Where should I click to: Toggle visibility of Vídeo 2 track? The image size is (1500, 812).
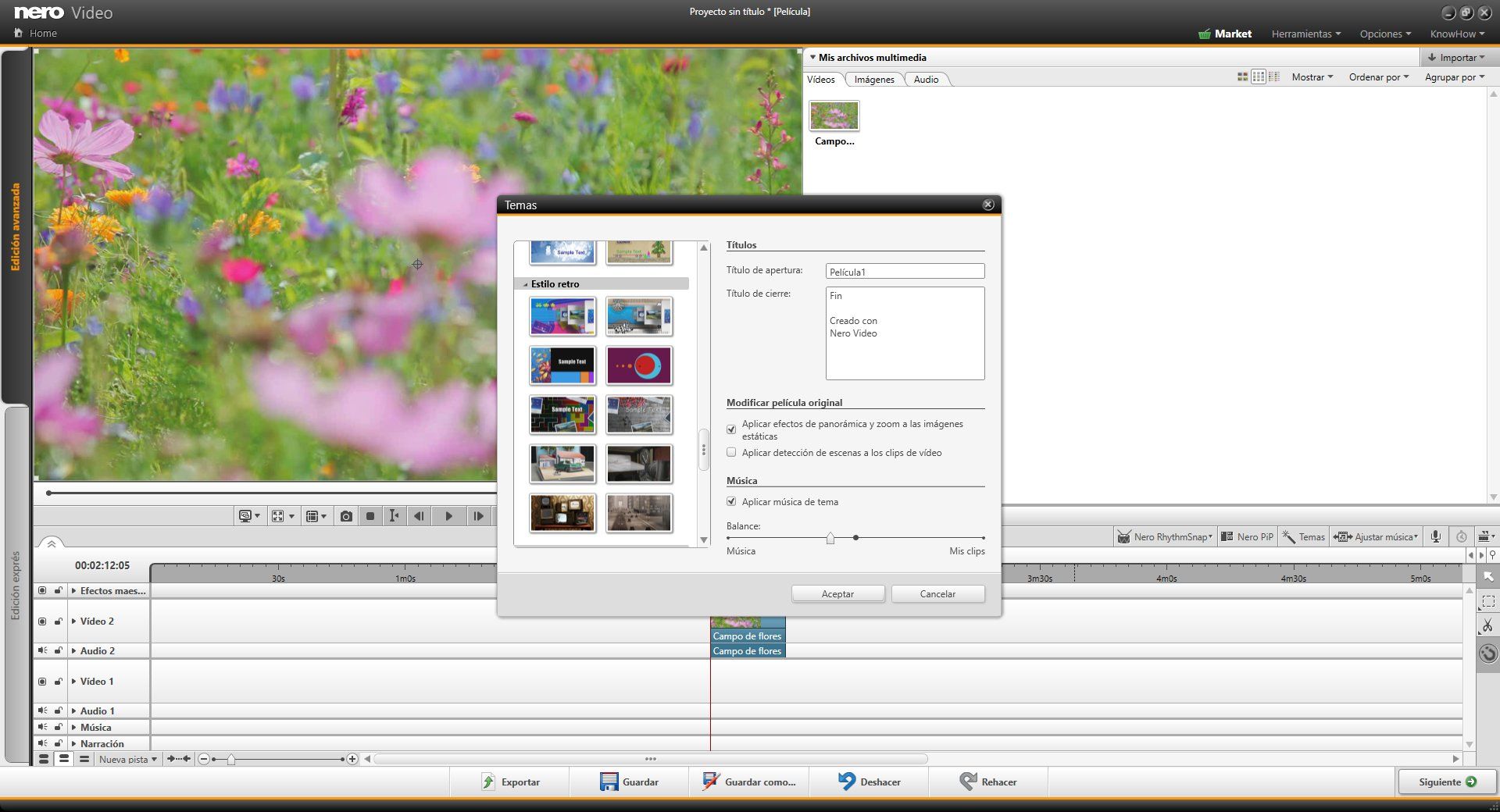42,621
